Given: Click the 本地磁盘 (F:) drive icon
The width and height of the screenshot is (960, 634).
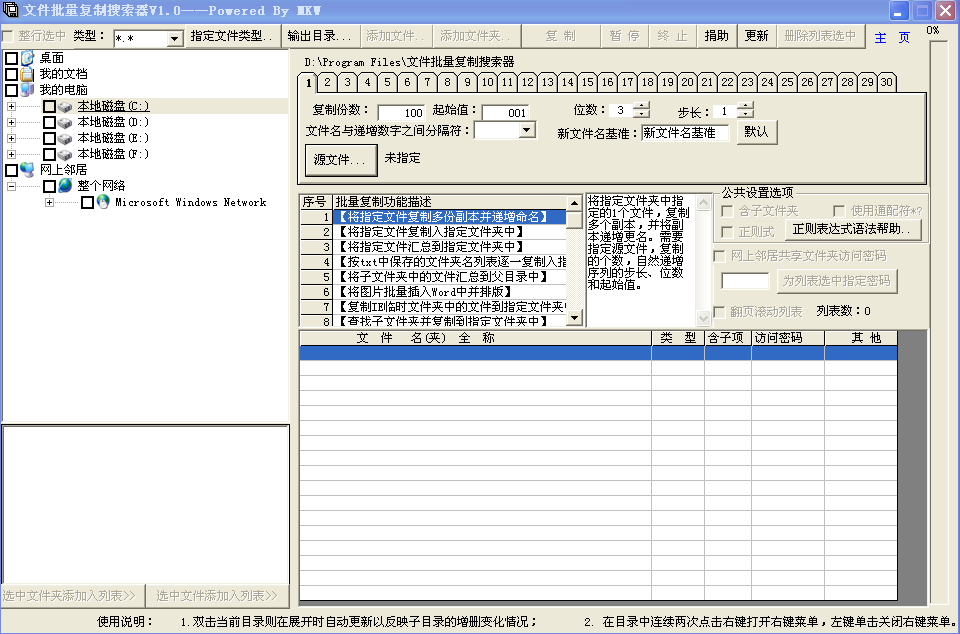Looking at the screenshot, I should click(65, 154).
